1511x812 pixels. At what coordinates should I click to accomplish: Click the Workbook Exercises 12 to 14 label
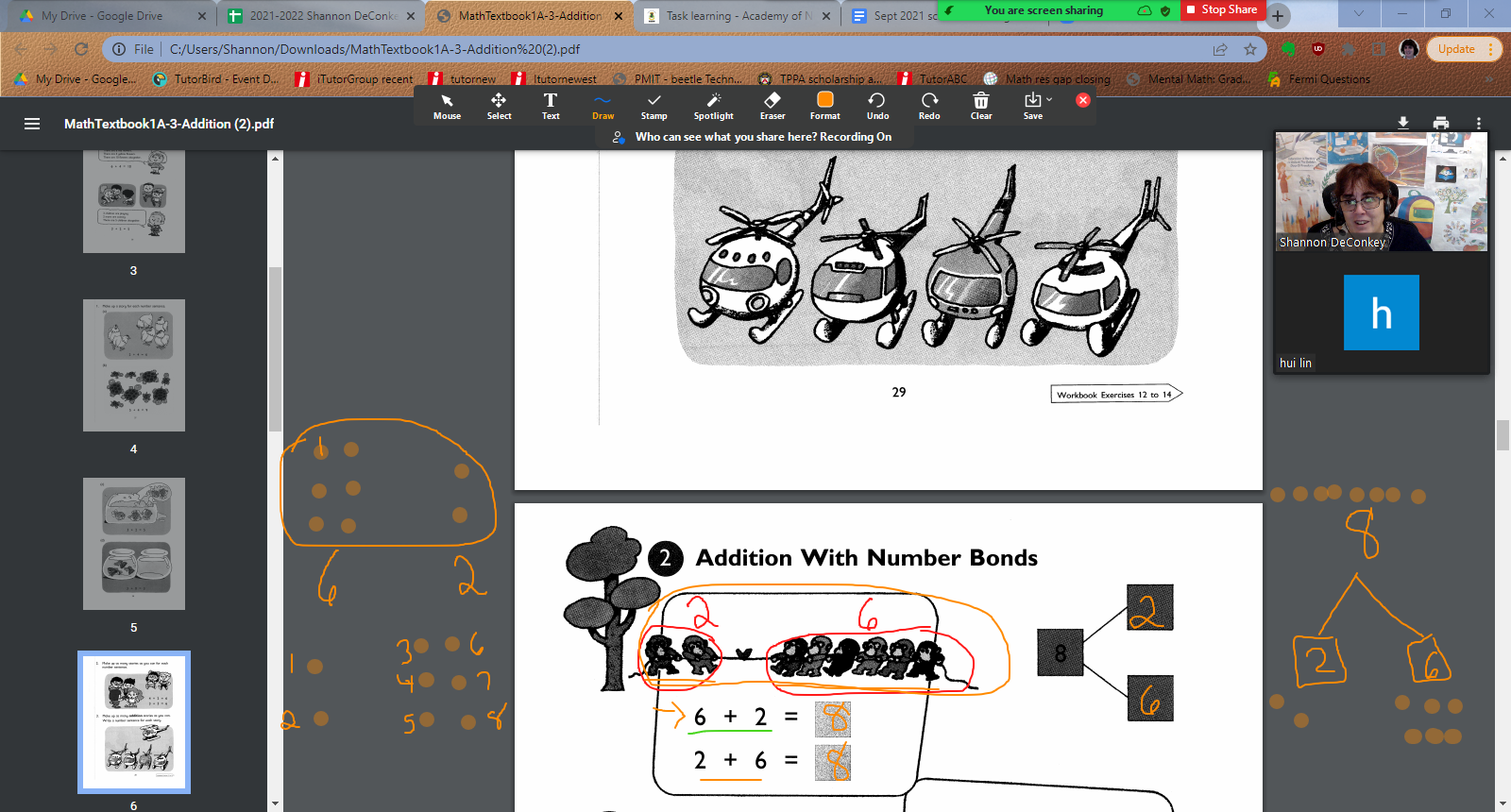(x=1116, y=395)
